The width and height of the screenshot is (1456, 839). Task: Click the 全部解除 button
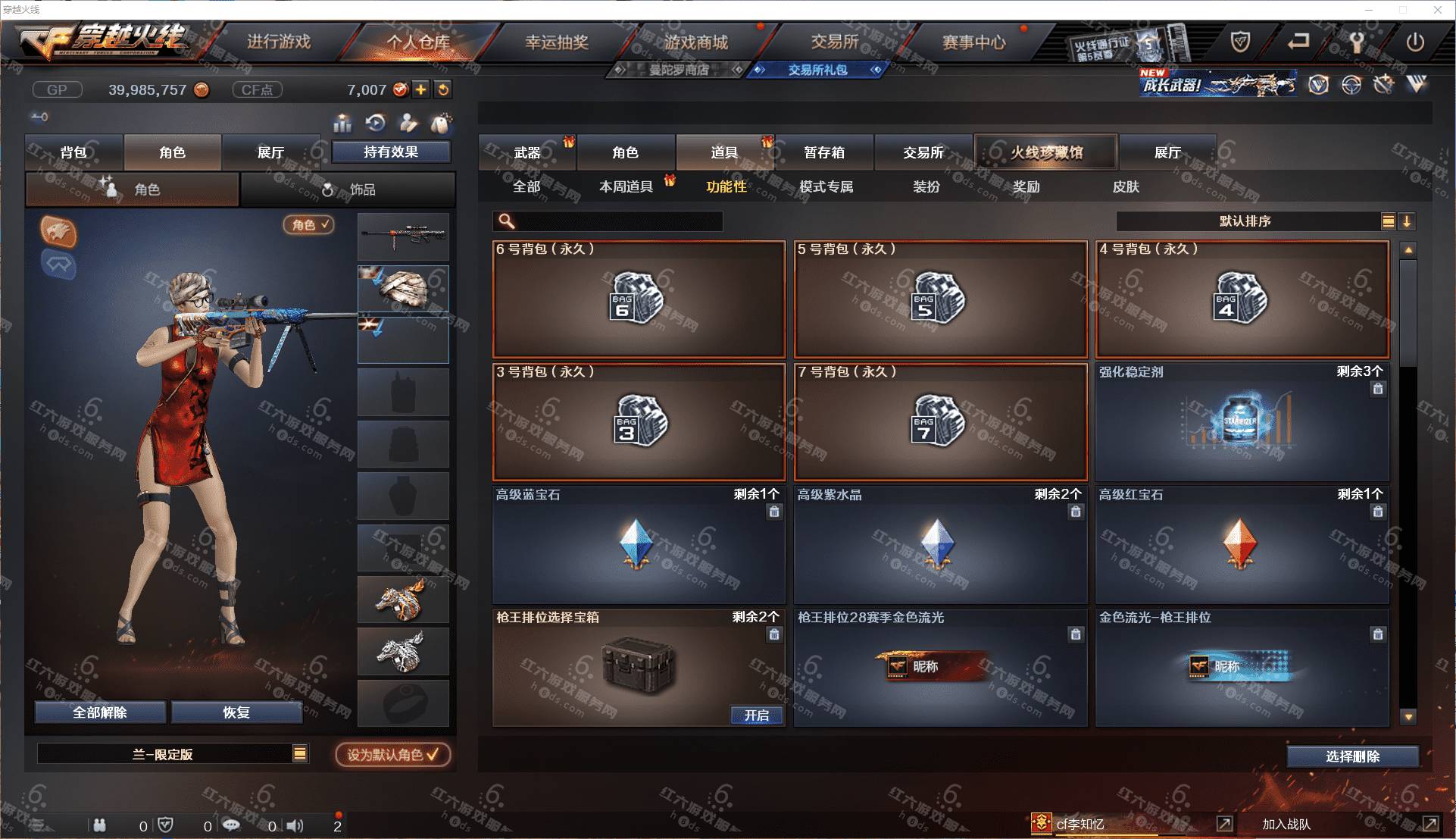(100, 712)
